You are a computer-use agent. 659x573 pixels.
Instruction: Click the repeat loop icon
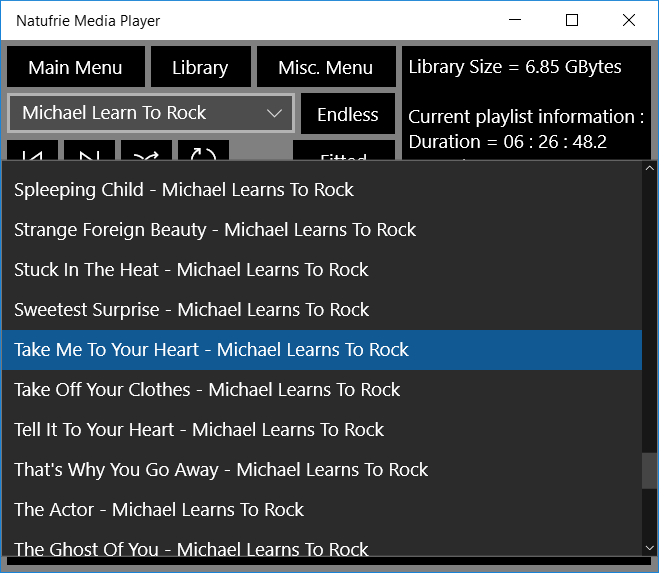point(203,152)
